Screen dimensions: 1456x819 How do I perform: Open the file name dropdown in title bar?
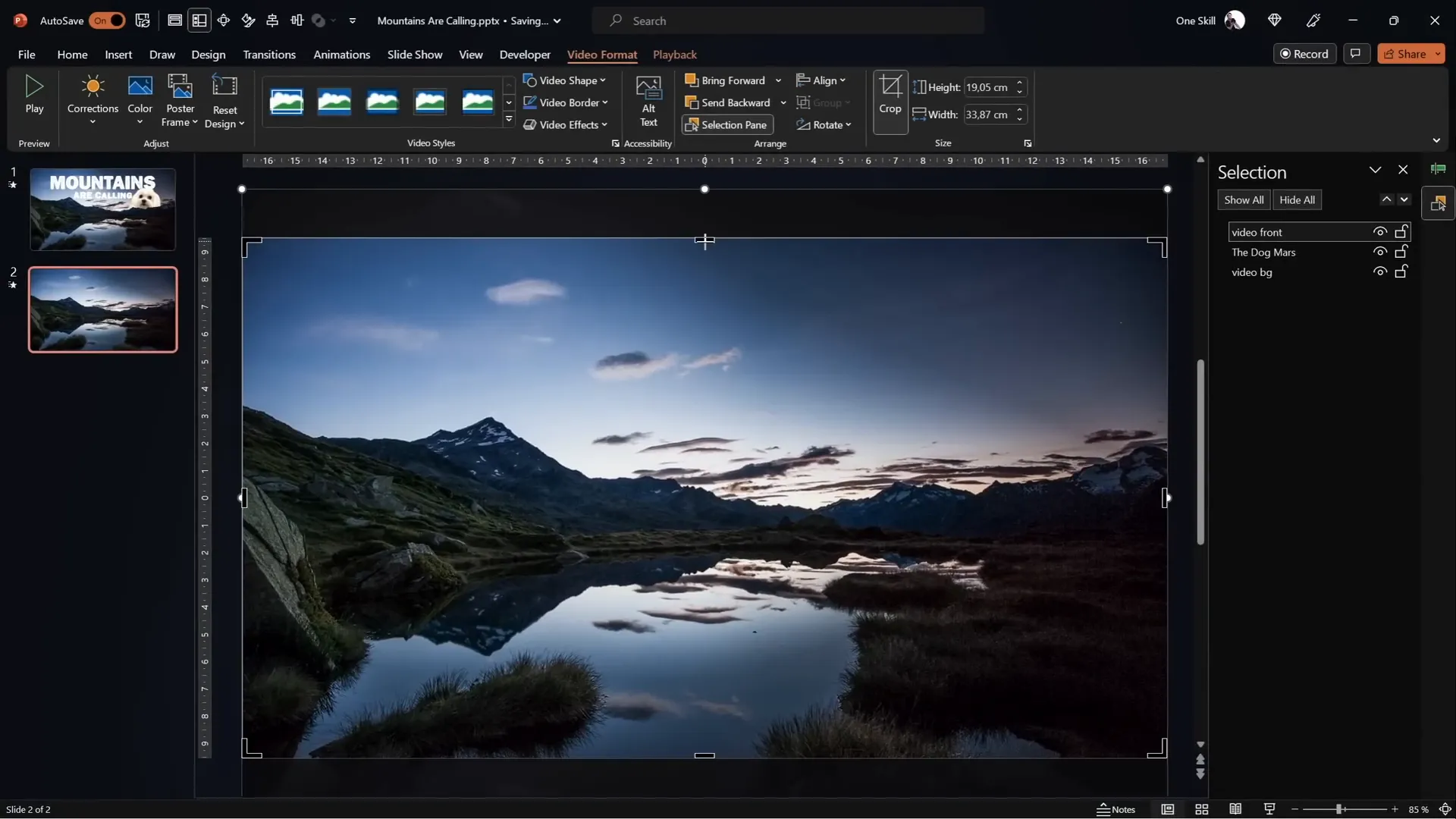[x=557, y=21]
